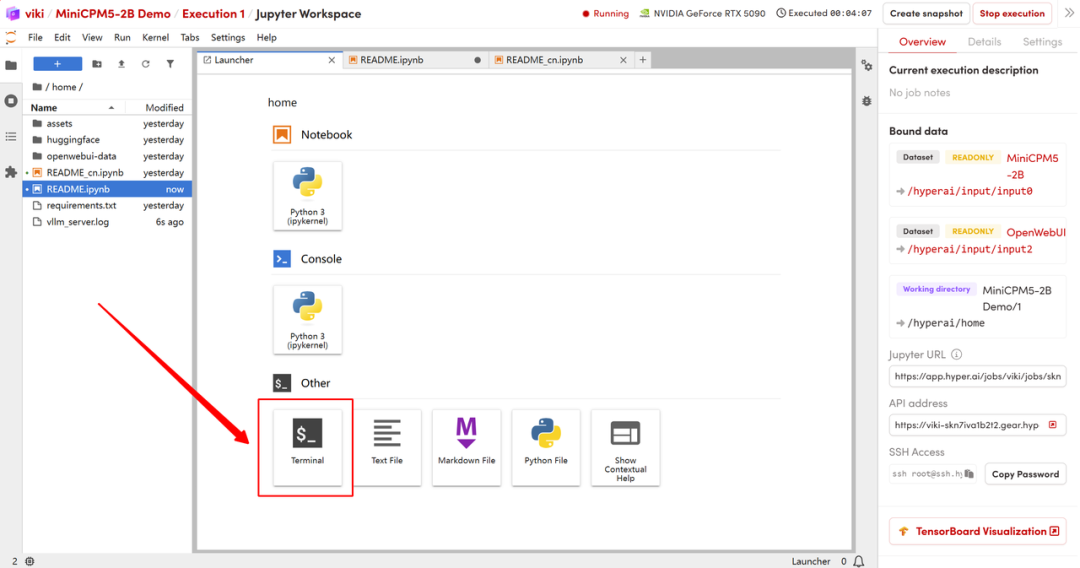The width and height of the screenshot is (1080, 568).
Task: Open the running kernels sidebar icon
Action: tap(11, 101)
